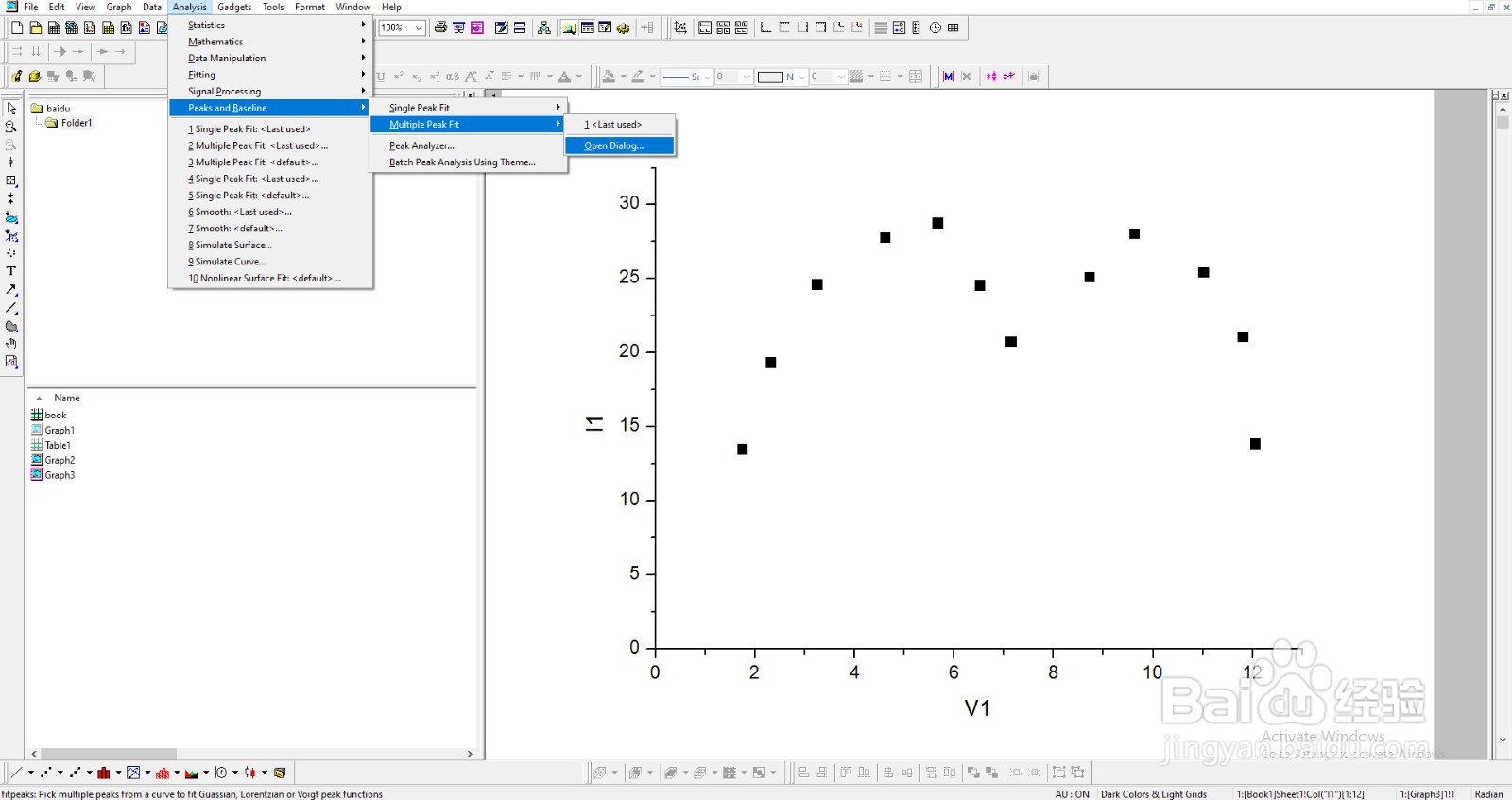This screenshot has height=800, width=1512.
Task: Open the Column plot dropdown arrow
Action: point(118,773)
